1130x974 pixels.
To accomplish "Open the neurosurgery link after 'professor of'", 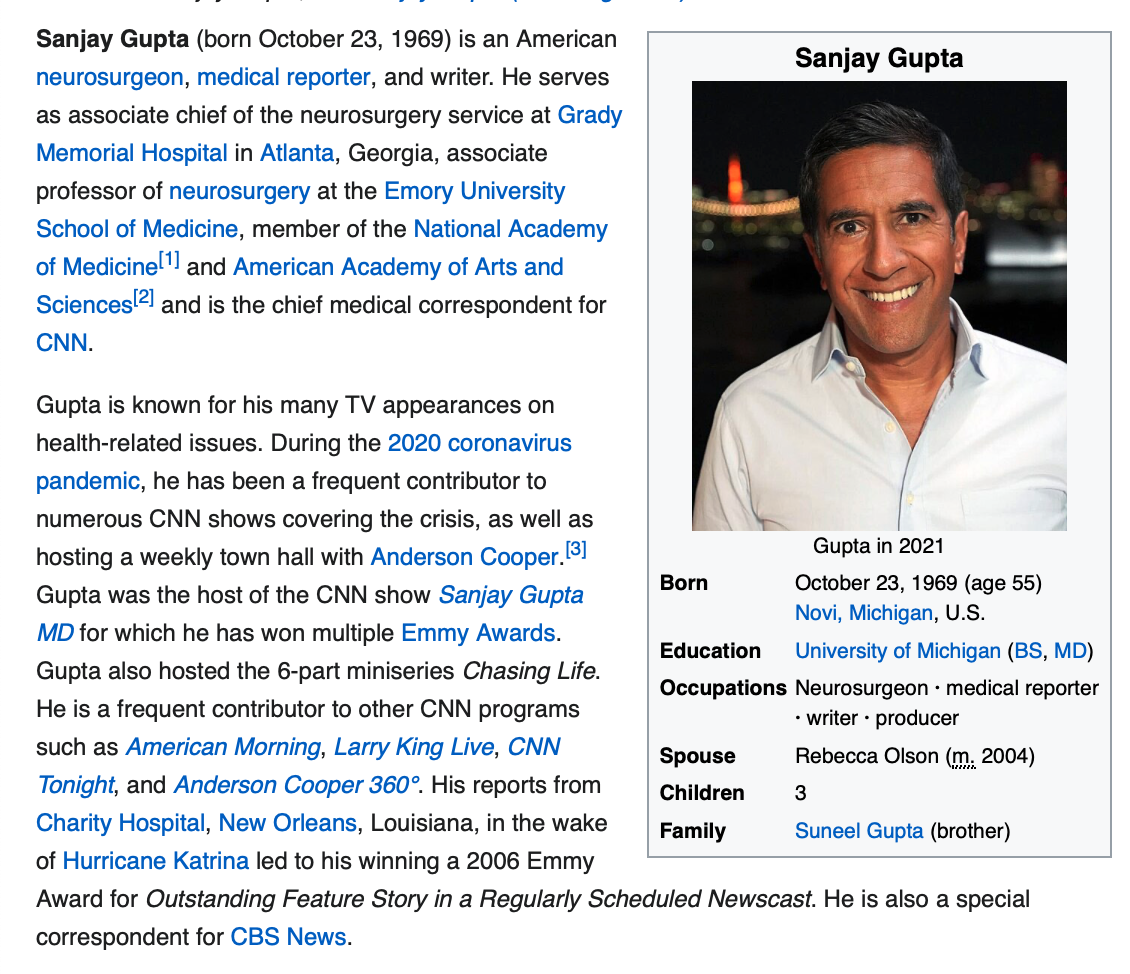I will tap(239, 191).
